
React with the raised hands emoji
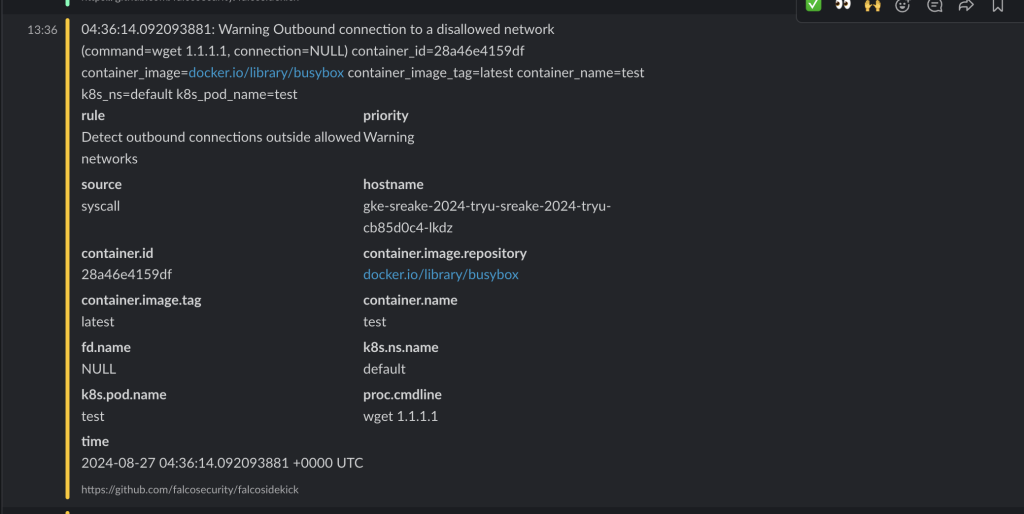(x=873, y=6)
